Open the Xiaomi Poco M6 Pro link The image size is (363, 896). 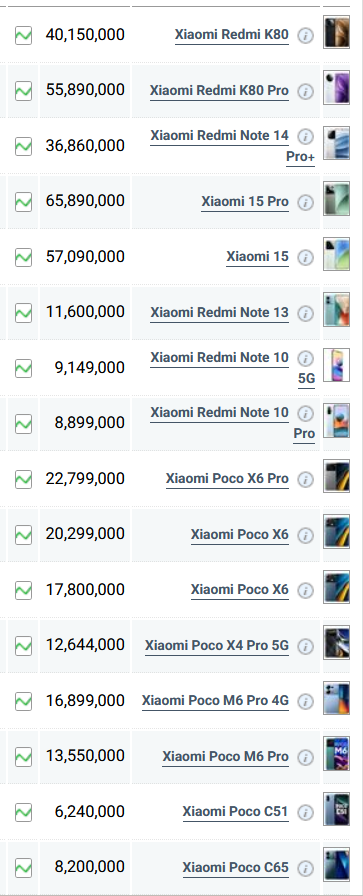point(225,757)
